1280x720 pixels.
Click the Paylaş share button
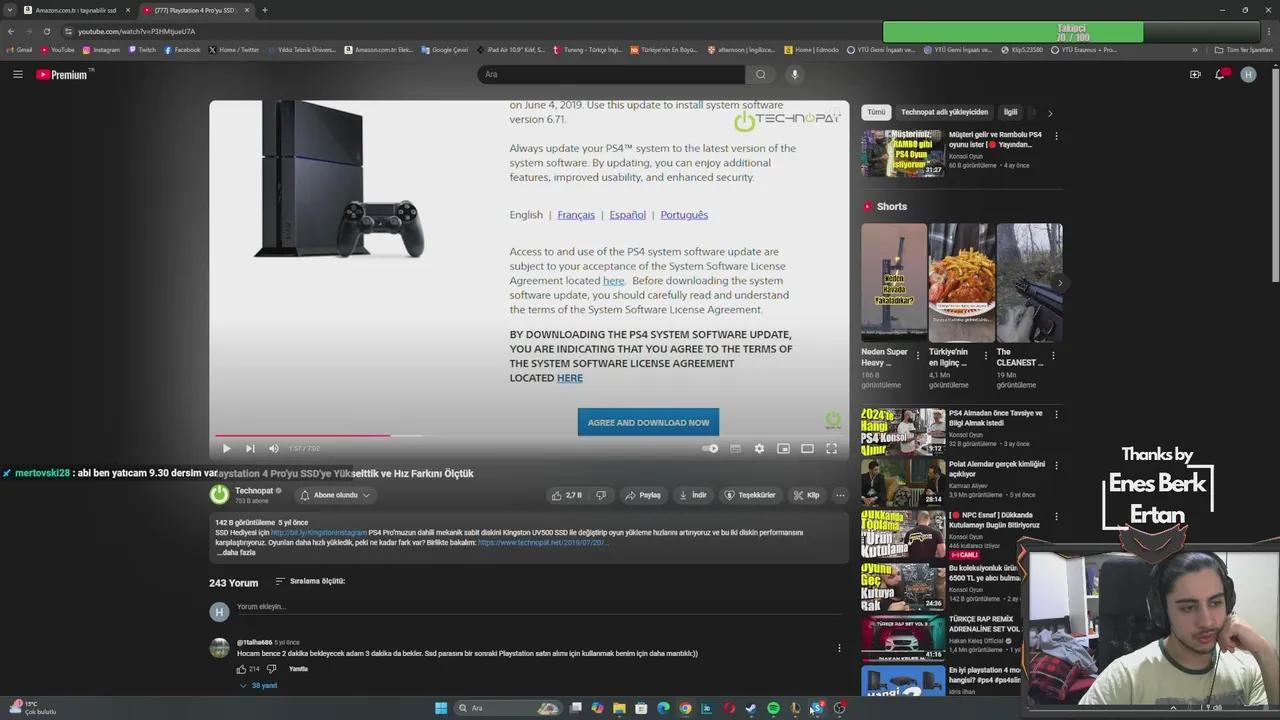click(x=643, y=495)
